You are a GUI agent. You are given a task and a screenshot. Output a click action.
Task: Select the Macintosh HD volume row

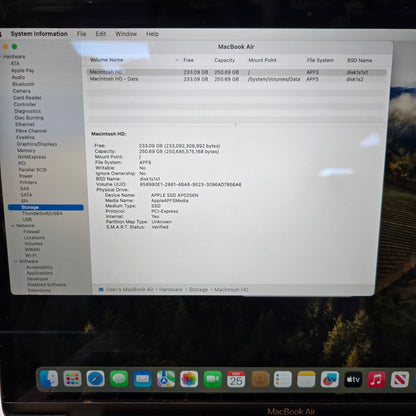point(237,72)
